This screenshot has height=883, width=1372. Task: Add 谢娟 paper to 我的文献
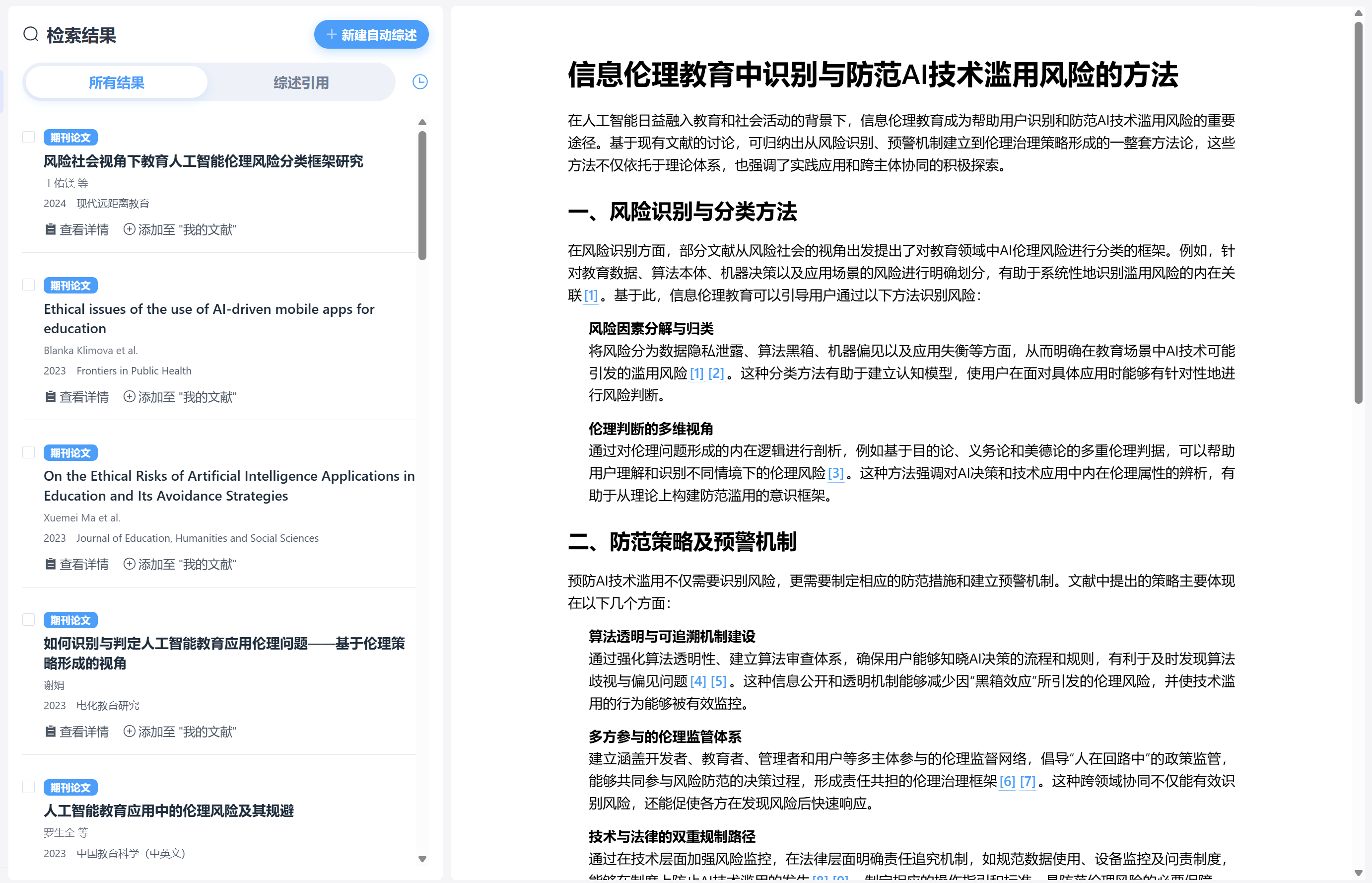(x=180, y=732)
